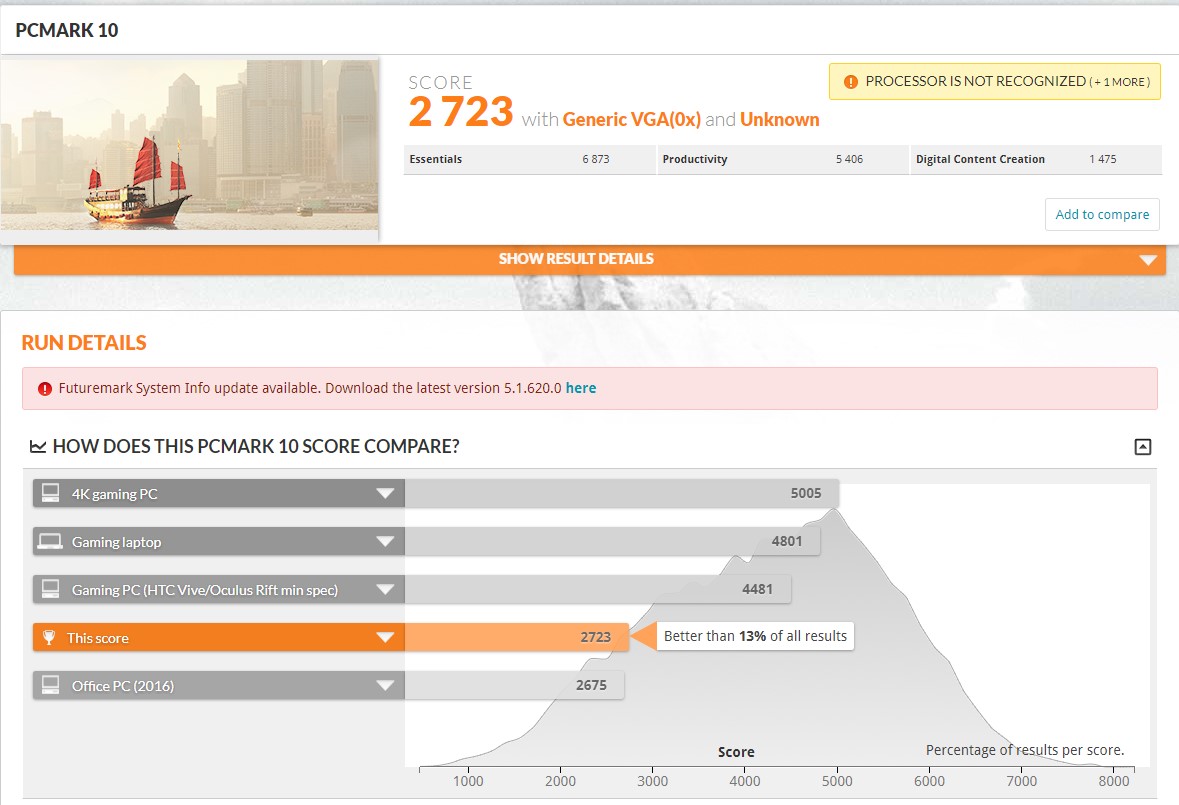
Task: Click the Gaming laptop label
Action: pyautogui.click(x=117, y=542)
